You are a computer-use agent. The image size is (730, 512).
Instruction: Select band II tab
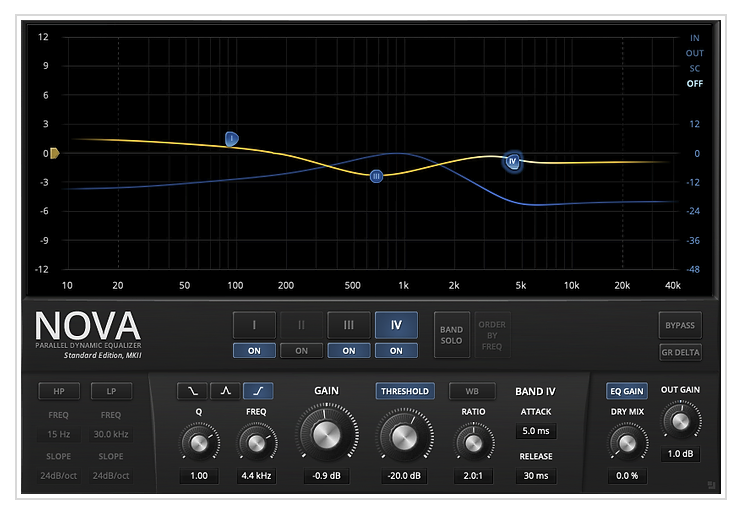pos(301,325)
